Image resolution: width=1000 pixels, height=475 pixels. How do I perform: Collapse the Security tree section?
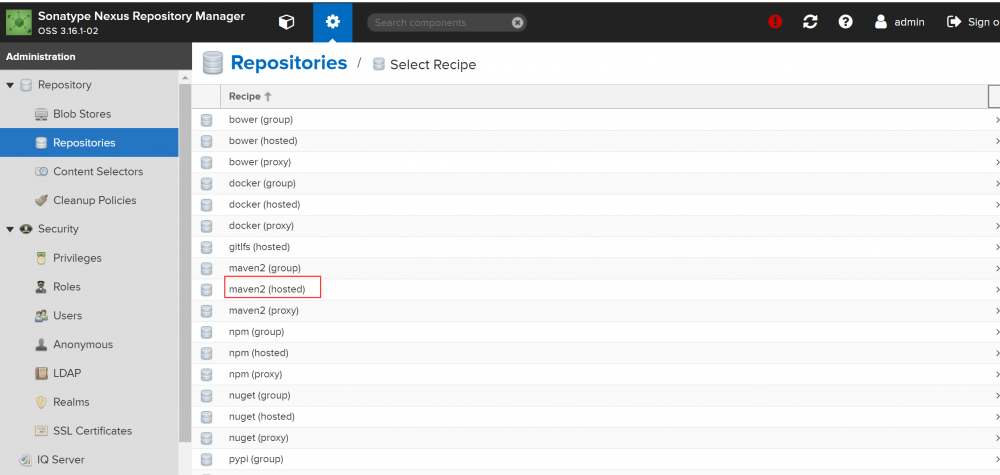point(10,230)
